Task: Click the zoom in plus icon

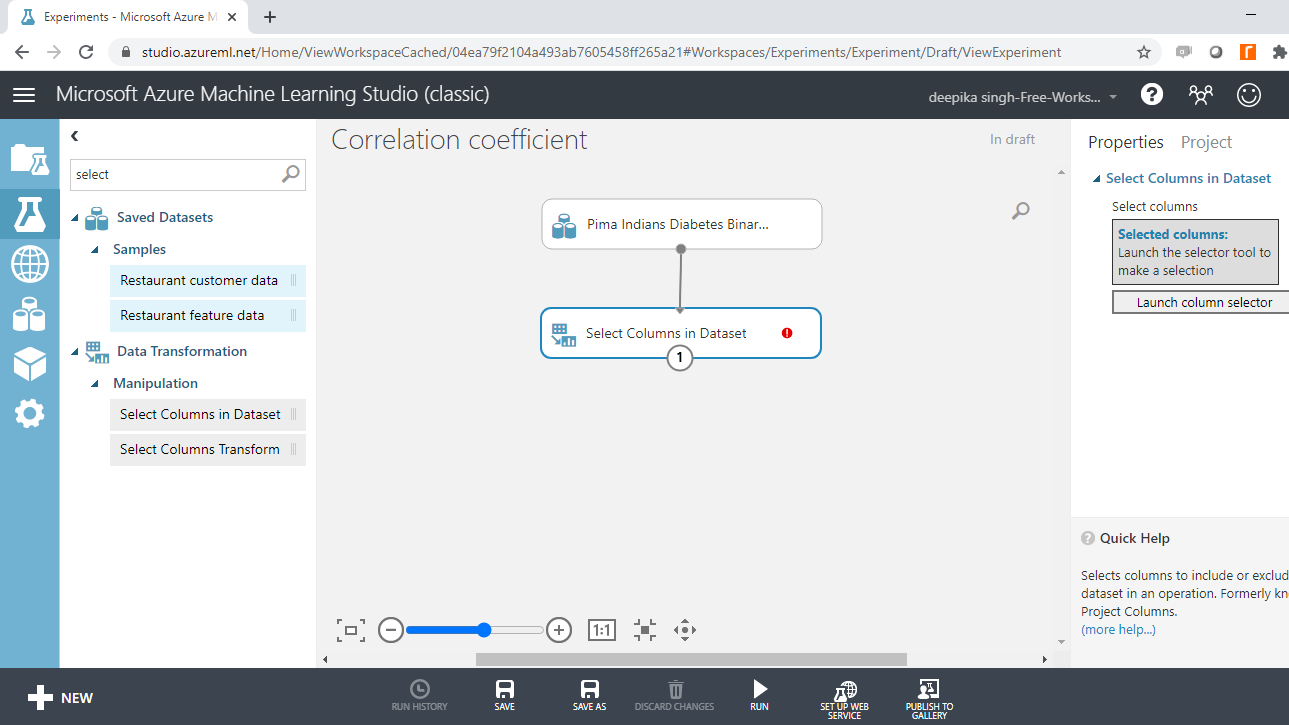Action: 560,630
